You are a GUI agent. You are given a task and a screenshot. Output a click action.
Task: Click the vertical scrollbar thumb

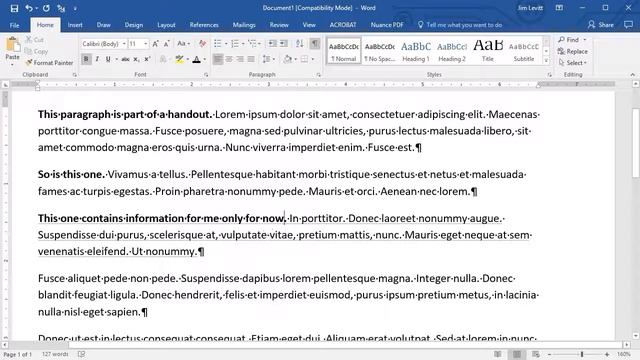click(636, 143)
